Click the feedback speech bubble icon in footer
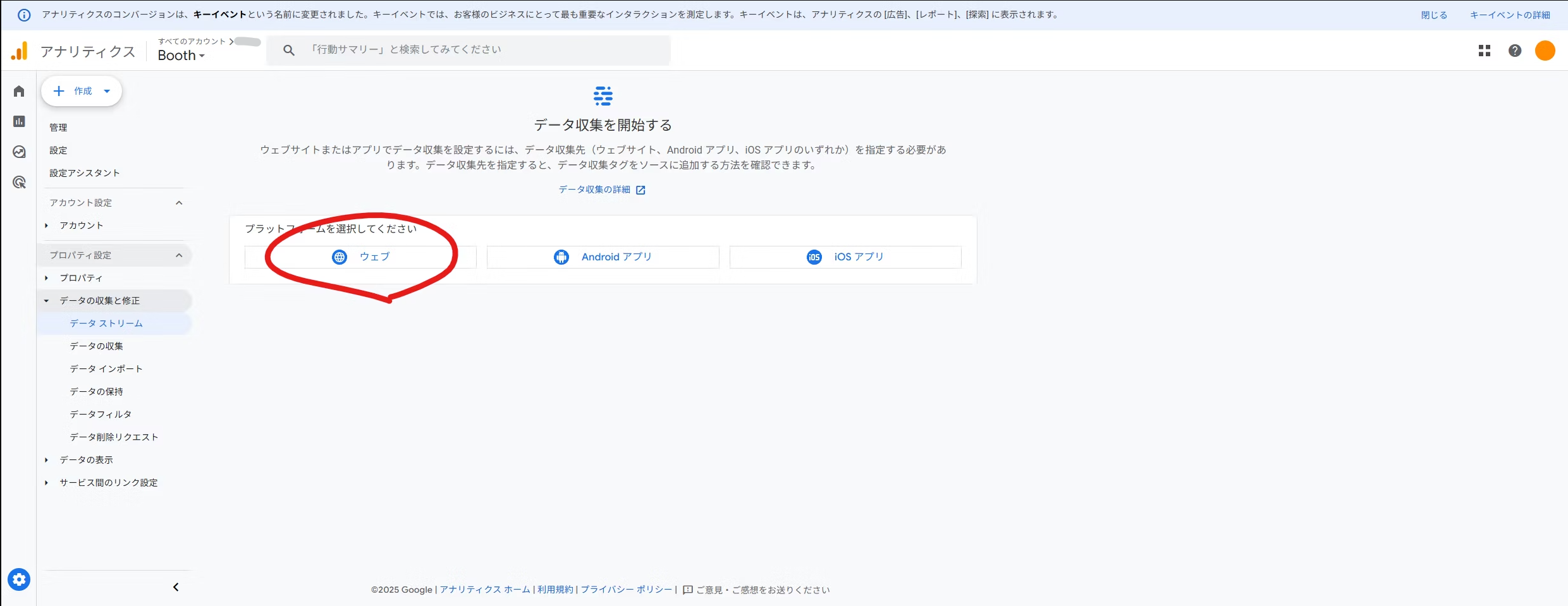This screenshot has height=606, width=1568. (x=688, y=590)
